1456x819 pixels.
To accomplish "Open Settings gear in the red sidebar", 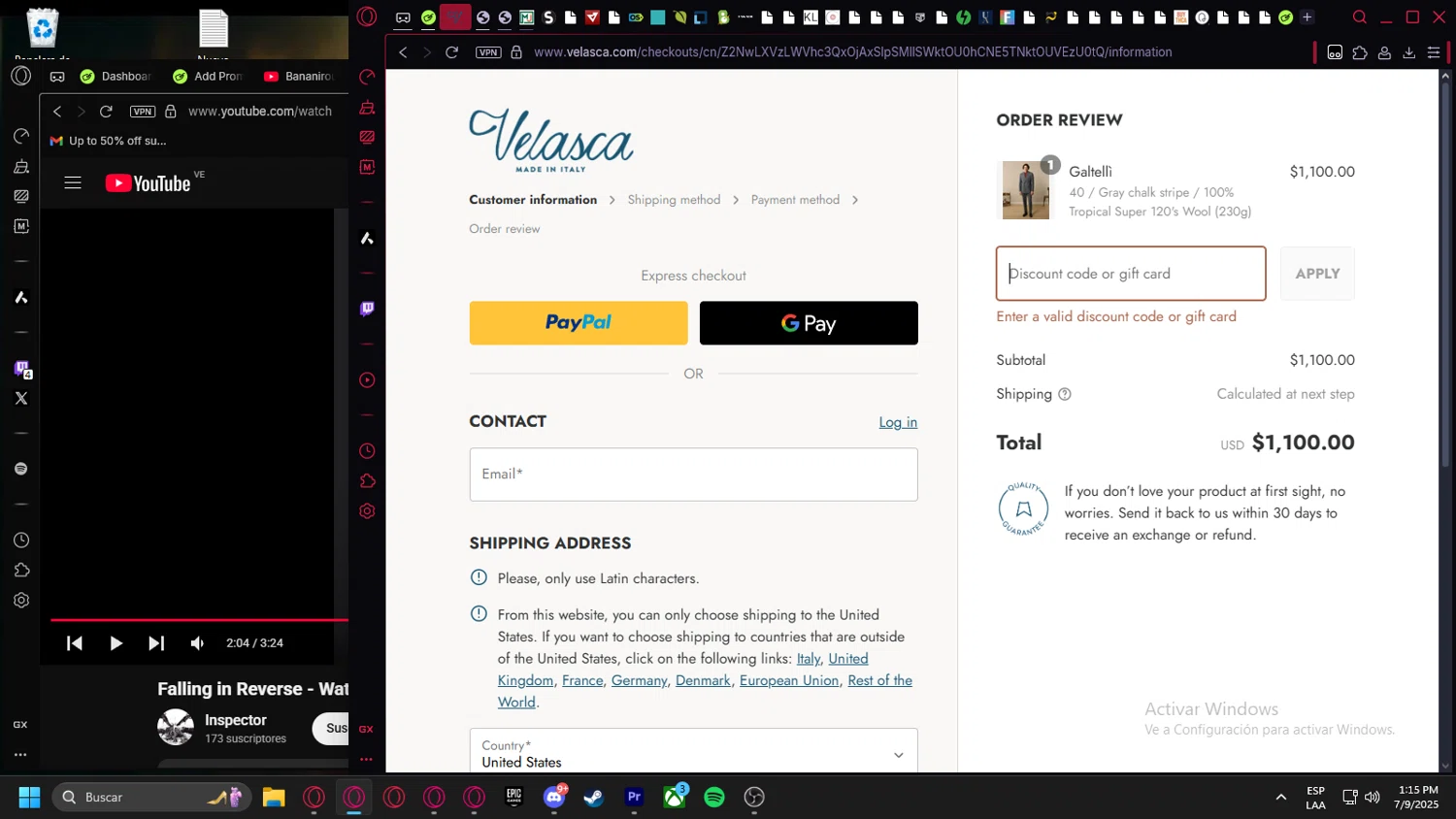I will click(367, 511).
